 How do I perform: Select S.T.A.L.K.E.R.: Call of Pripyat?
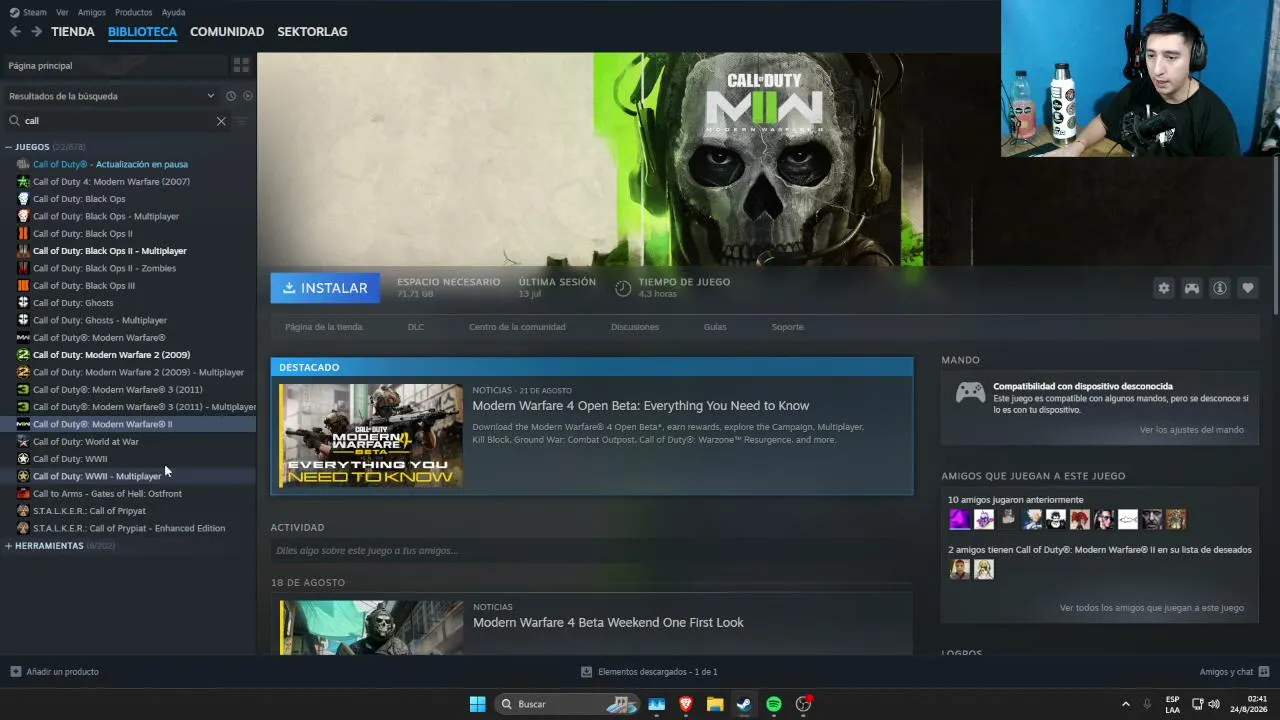pos(89,511)
